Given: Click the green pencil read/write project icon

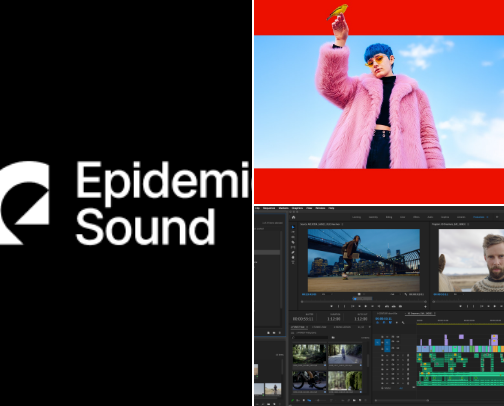Looking at the screenshot, I should [292, 400].
